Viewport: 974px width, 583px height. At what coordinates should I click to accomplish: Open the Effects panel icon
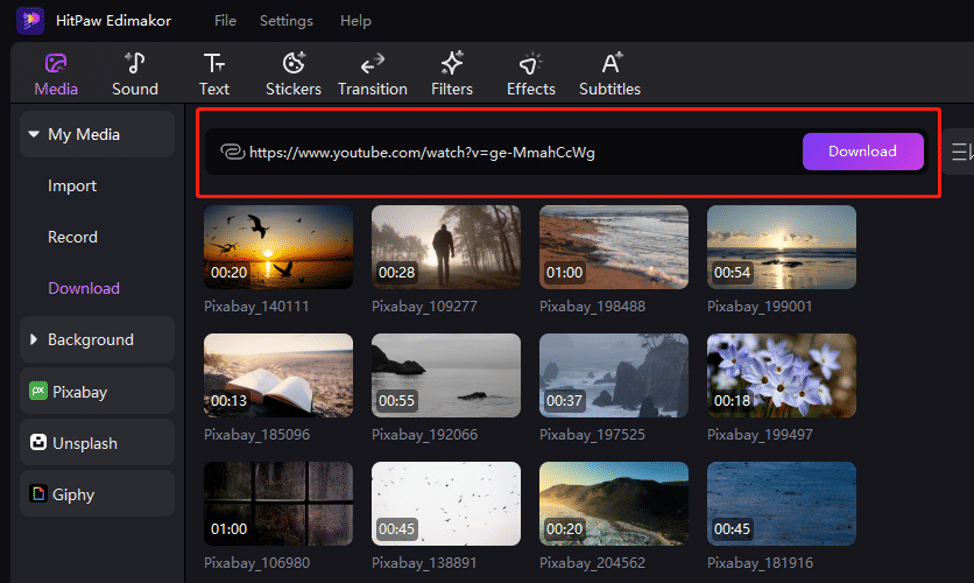531,65
